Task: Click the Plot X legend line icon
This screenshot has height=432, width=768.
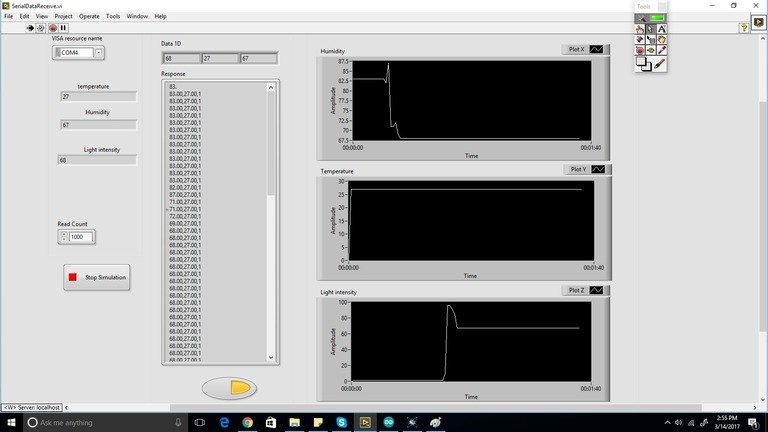Action: point(597,49)
